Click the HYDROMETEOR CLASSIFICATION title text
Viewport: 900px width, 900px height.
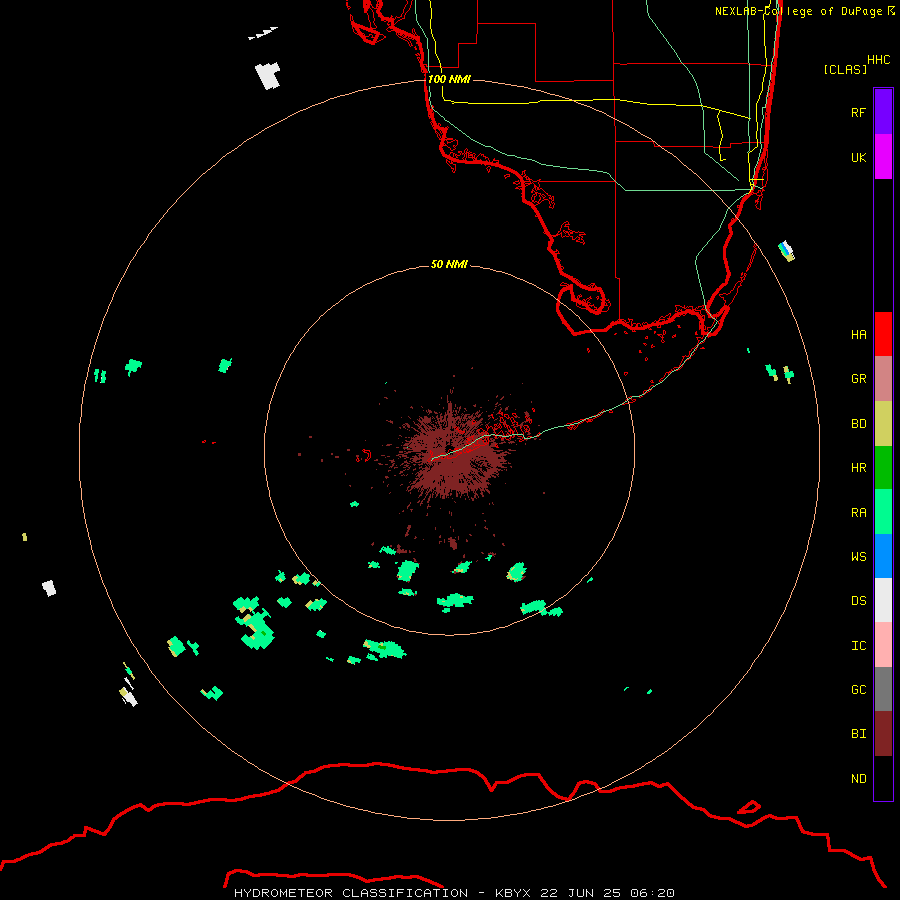pyautogui.click(x=351, y=893)
